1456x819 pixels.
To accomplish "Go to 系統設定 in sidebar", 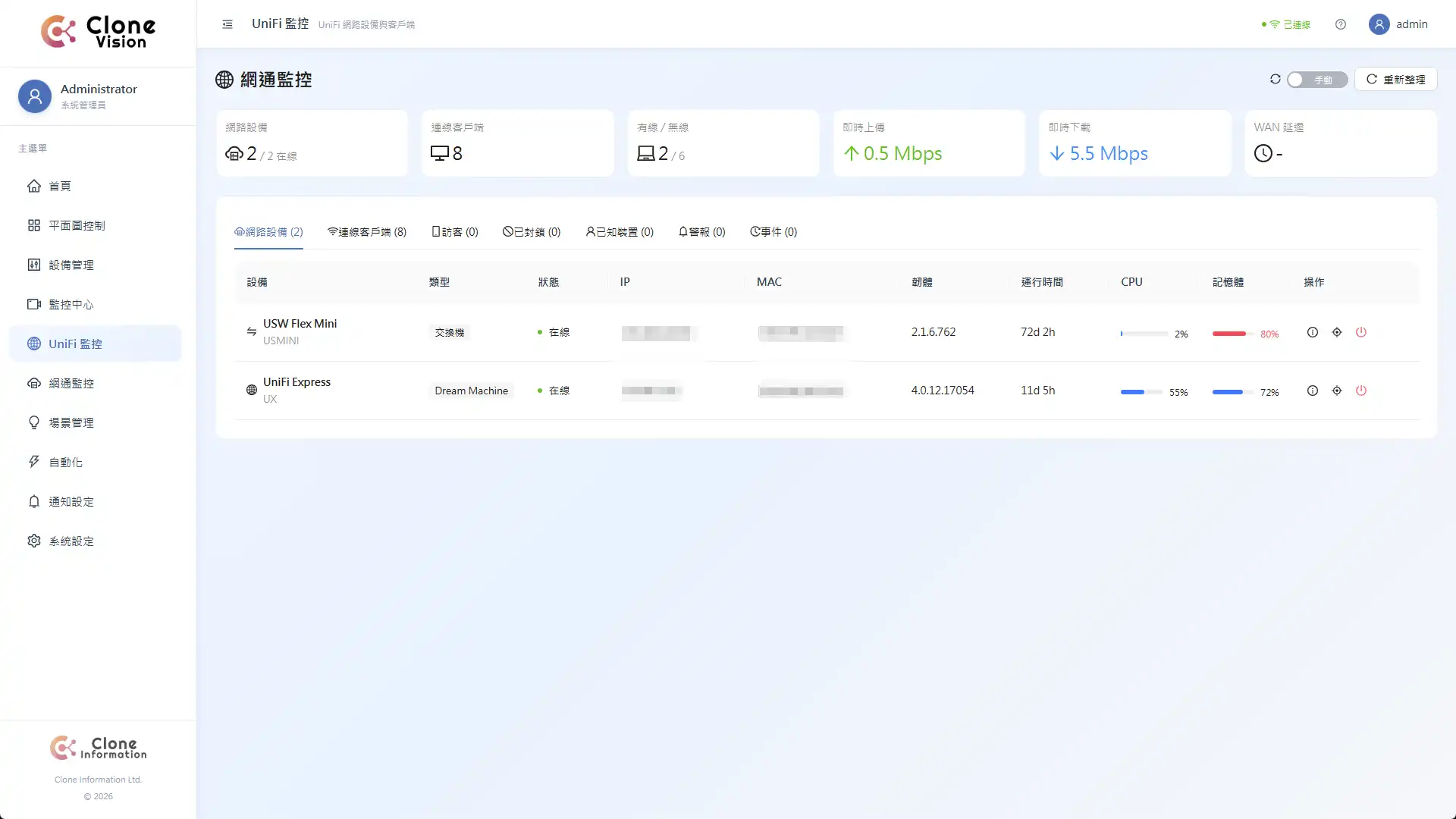I will [x=71, y=541].
